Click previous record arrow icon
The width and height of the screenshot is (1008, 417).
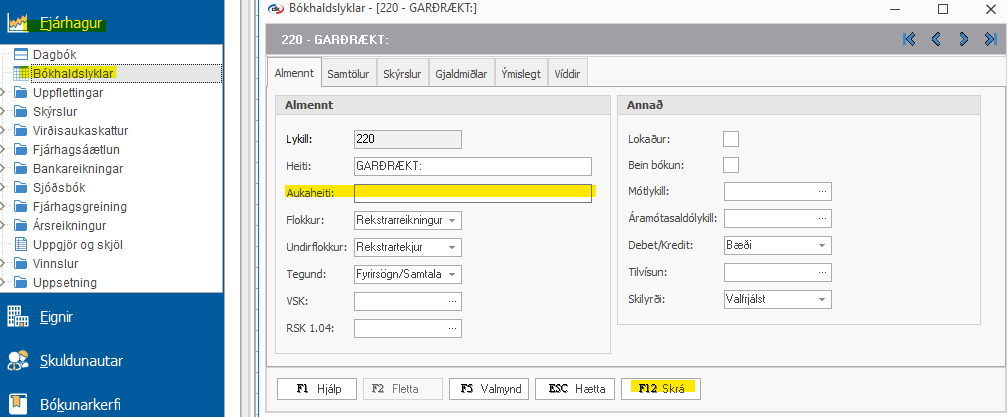pos(936,39)
